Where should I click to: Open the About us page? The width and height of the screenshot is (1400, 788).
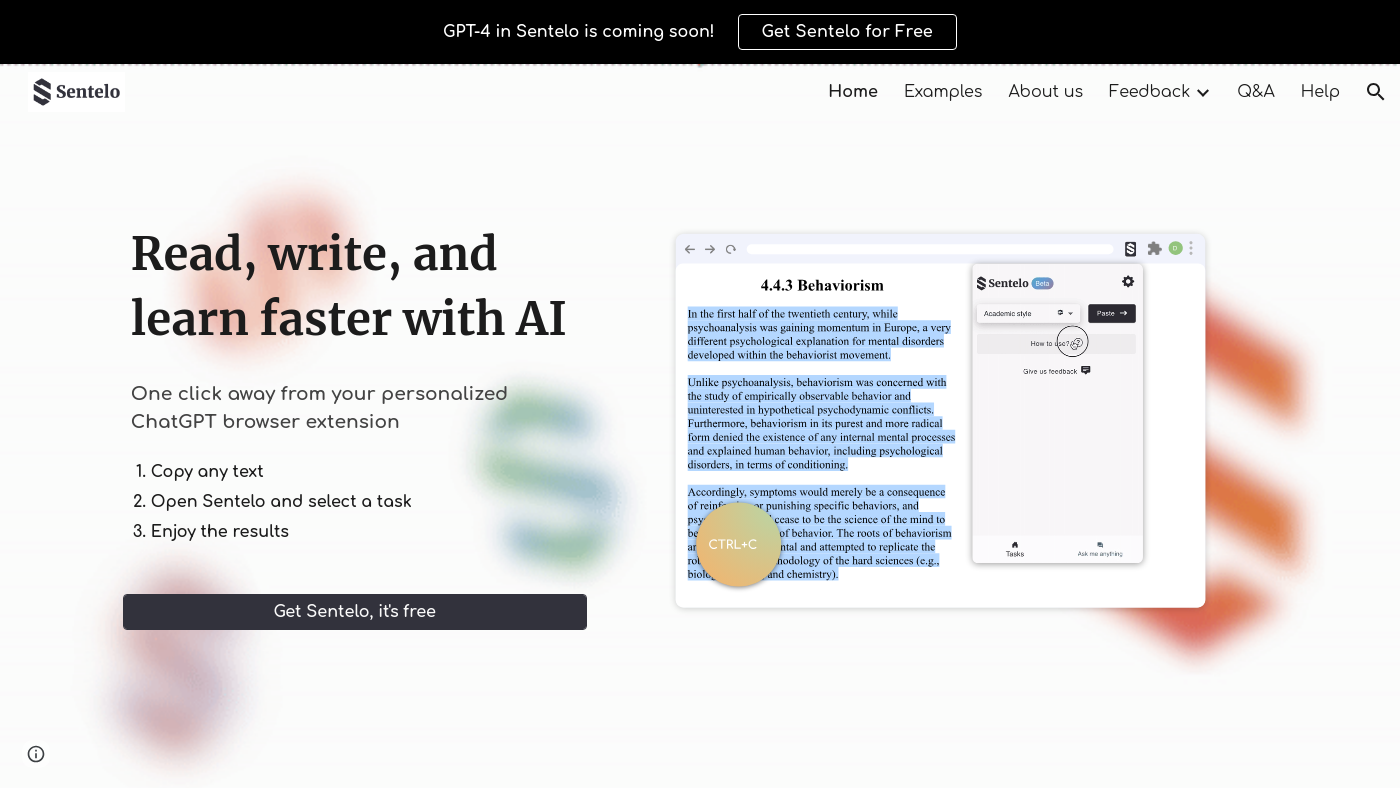1045,92
